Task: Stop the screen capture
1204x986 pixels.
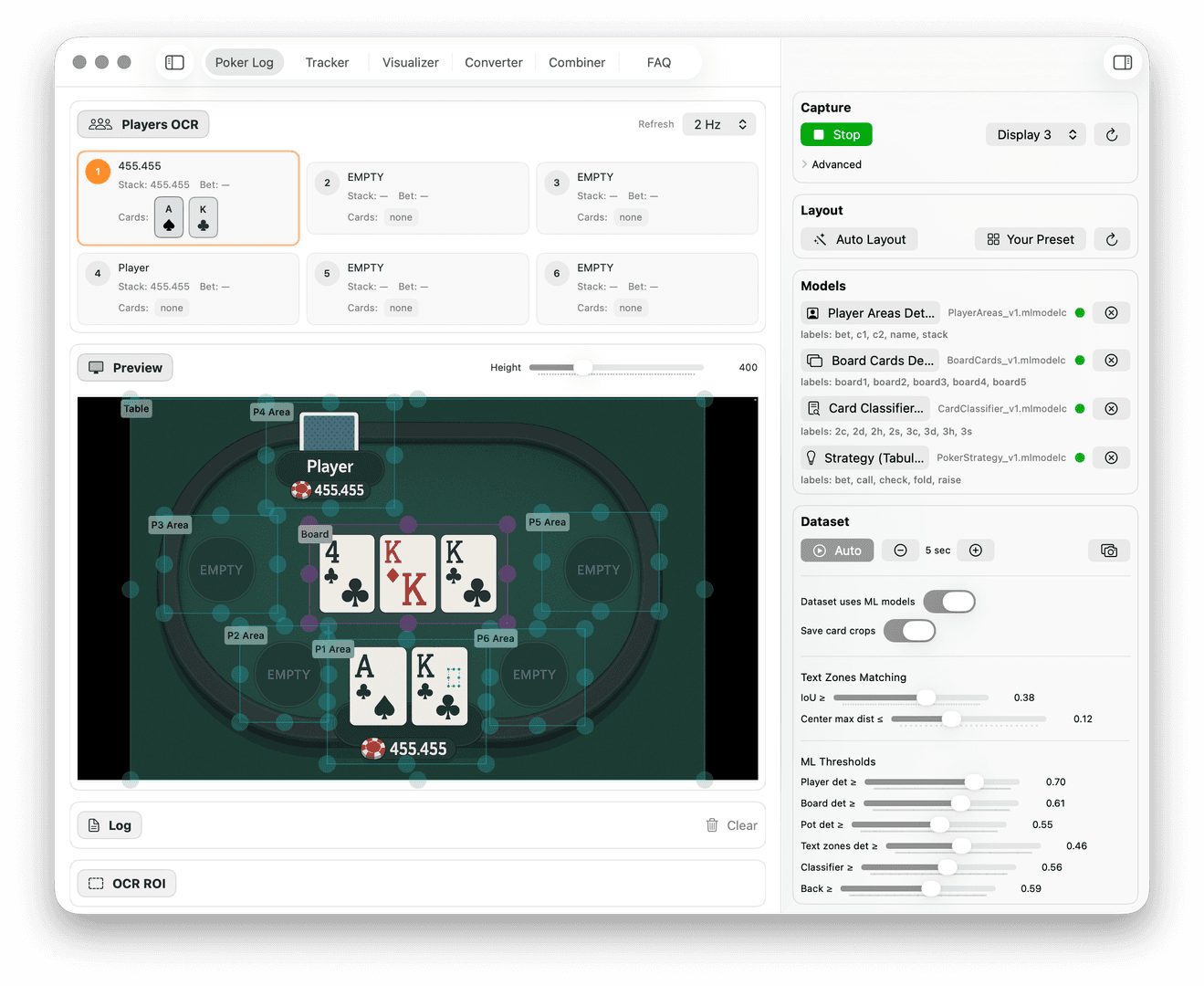Action: pos(836,134)
